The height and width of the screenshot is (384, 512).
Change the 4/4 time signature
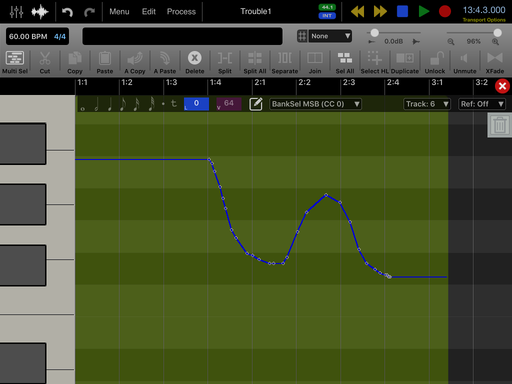[x=60, y=36]
